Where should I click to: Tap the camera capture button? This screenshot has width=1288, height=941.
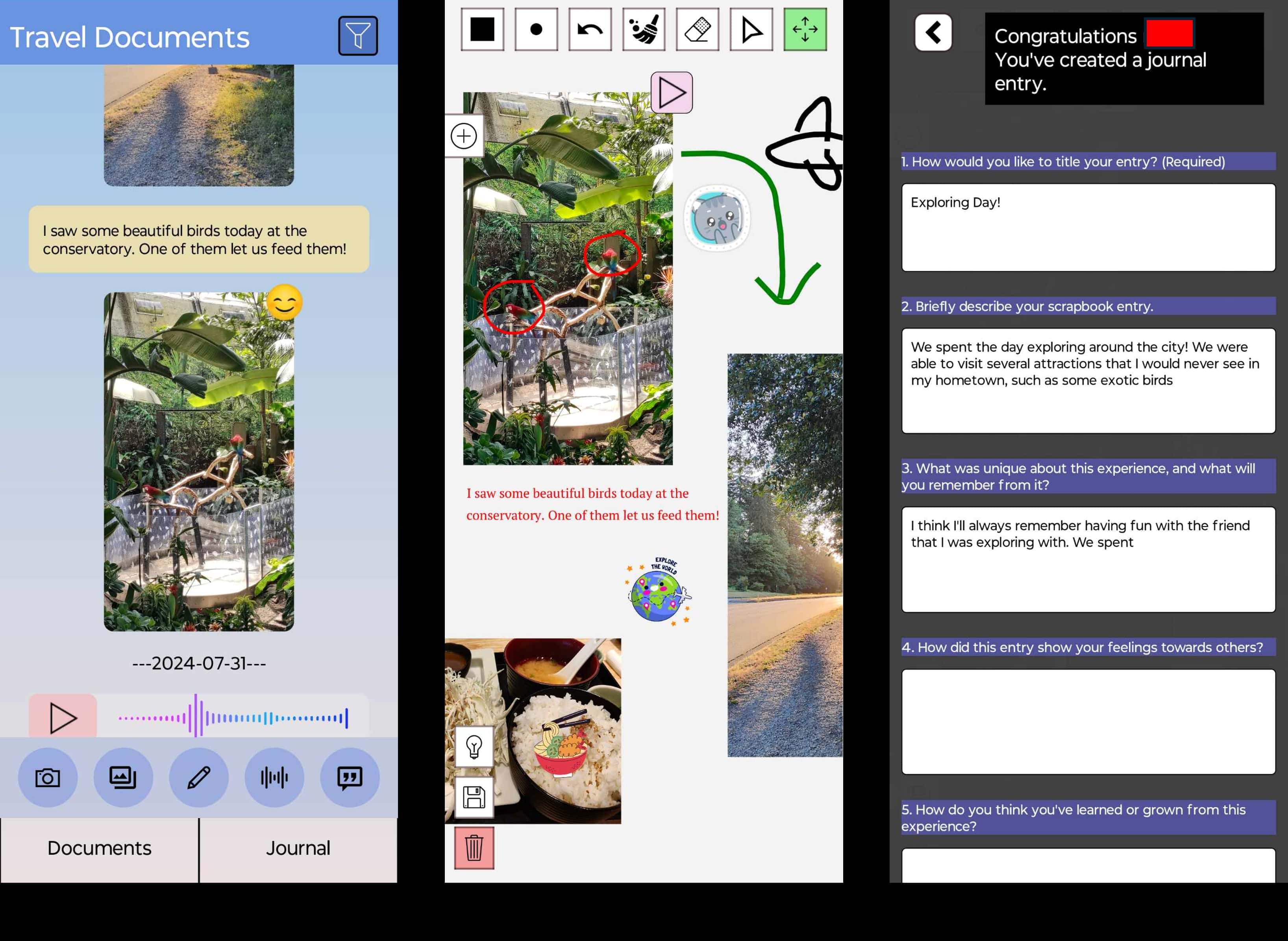[48, 777]
